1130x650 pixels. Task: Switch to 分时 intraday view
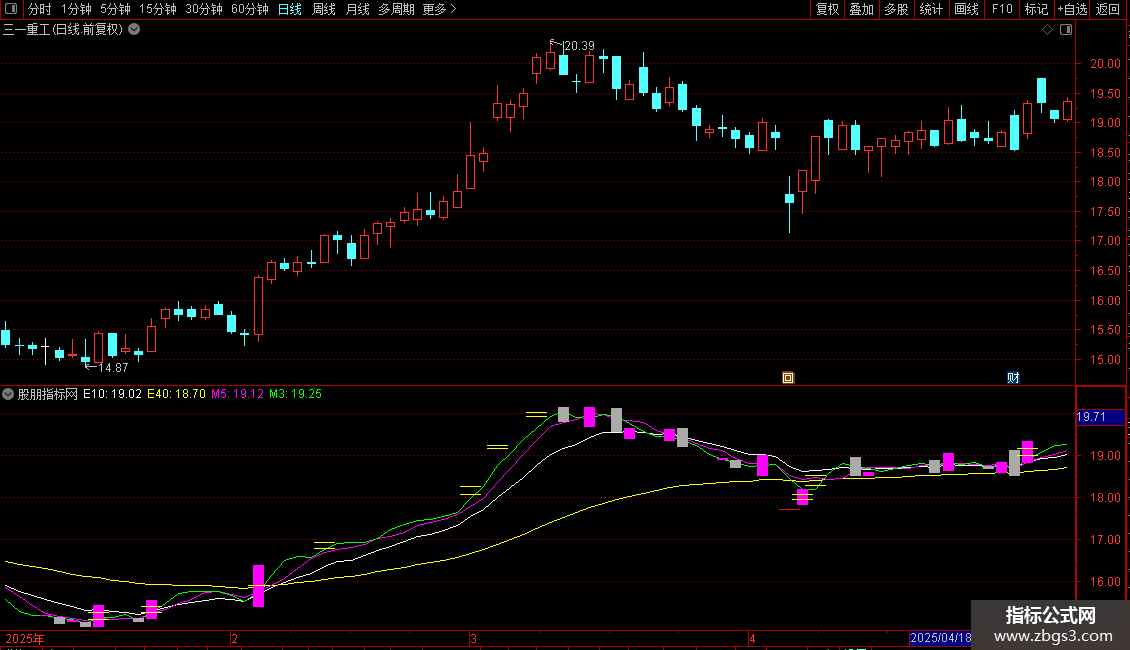click(40, 9)
